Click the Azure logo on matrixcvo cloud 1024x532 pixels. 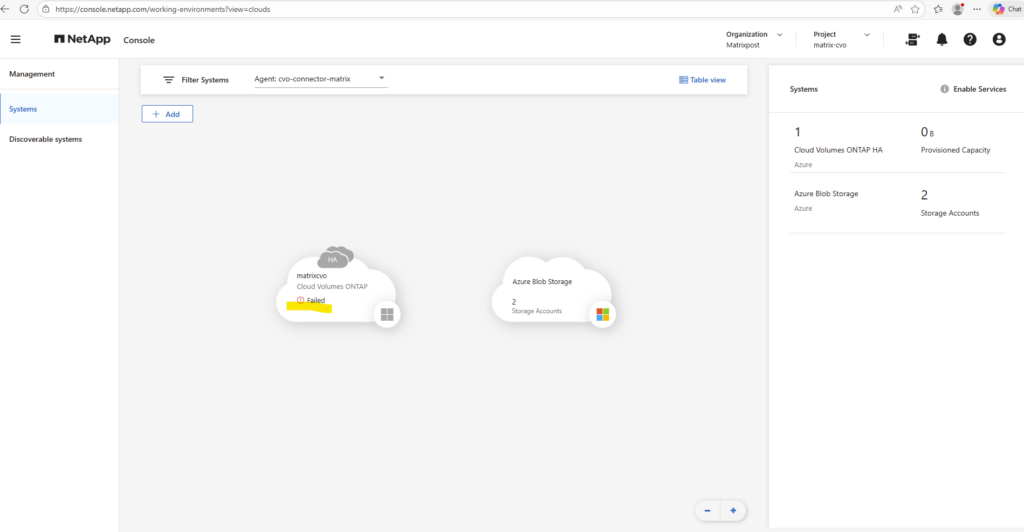[387, 315]
